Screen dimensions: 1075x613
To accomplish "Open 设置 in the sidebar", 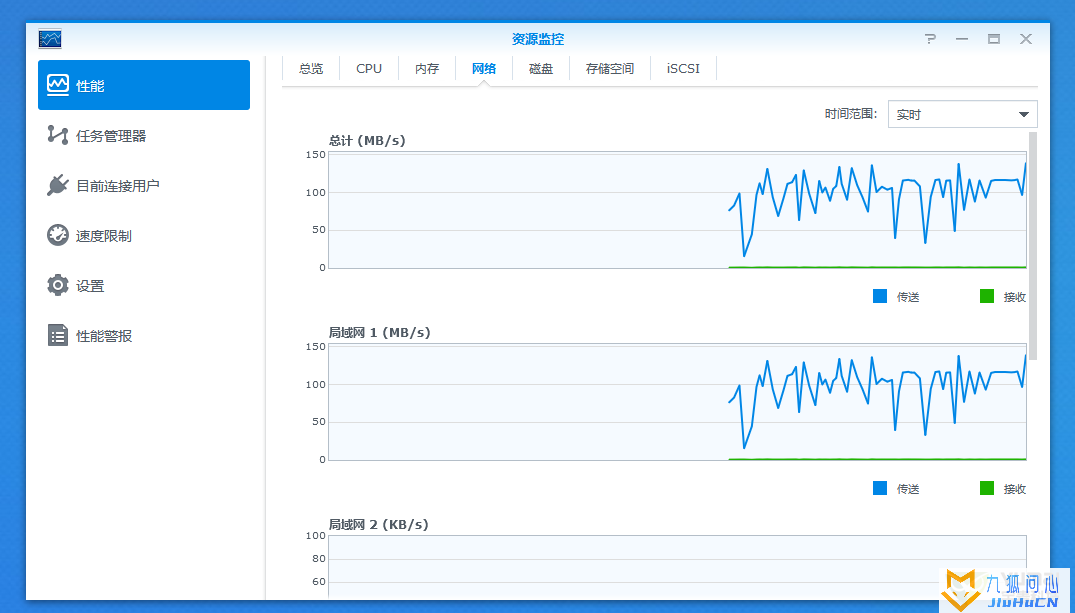I will click(144, 286).
